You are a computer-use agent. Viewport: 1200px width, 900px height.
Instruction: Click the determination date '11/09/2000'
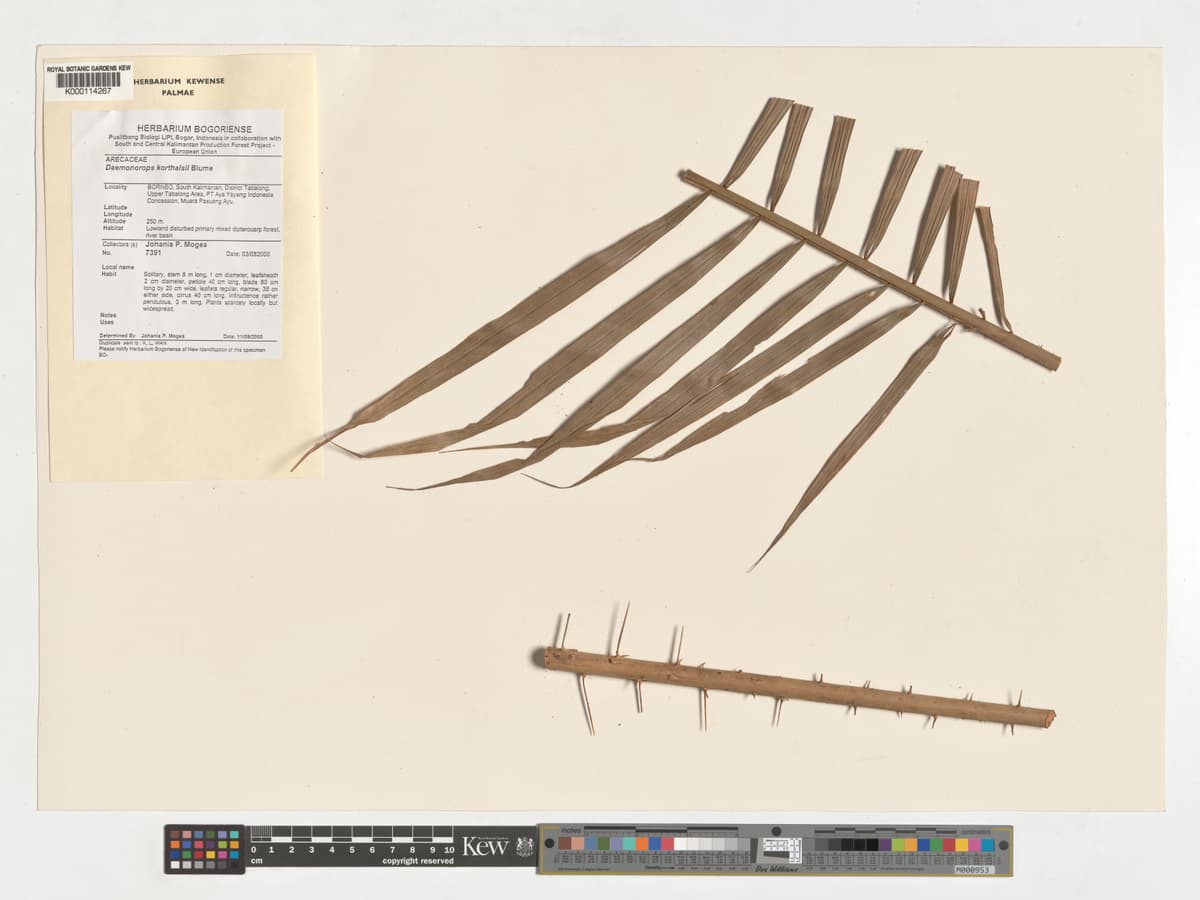point(250,337)
